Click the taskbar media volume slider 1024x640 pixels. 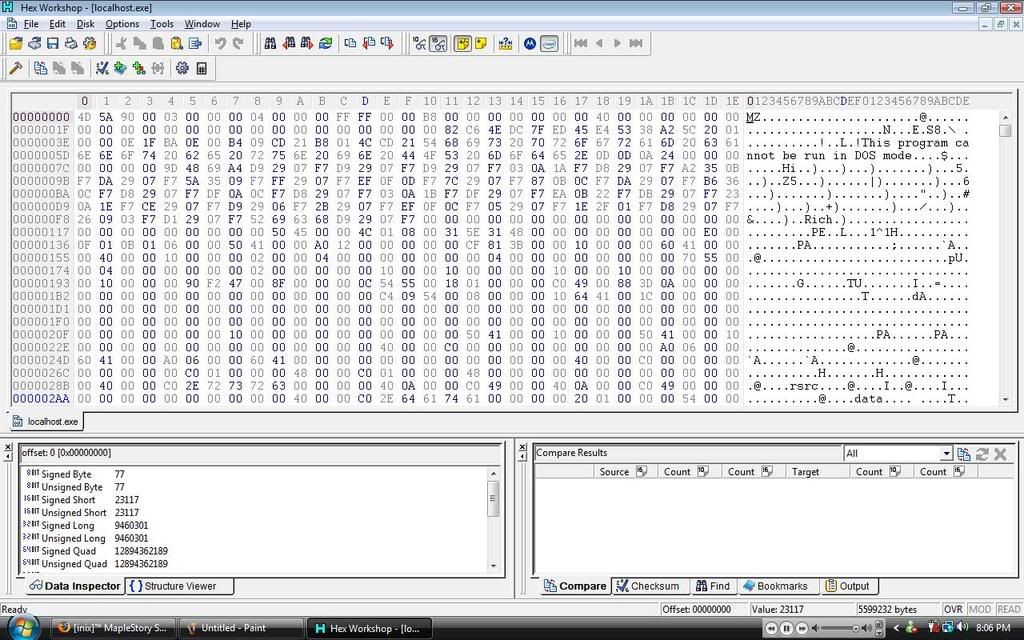(840, 628)
